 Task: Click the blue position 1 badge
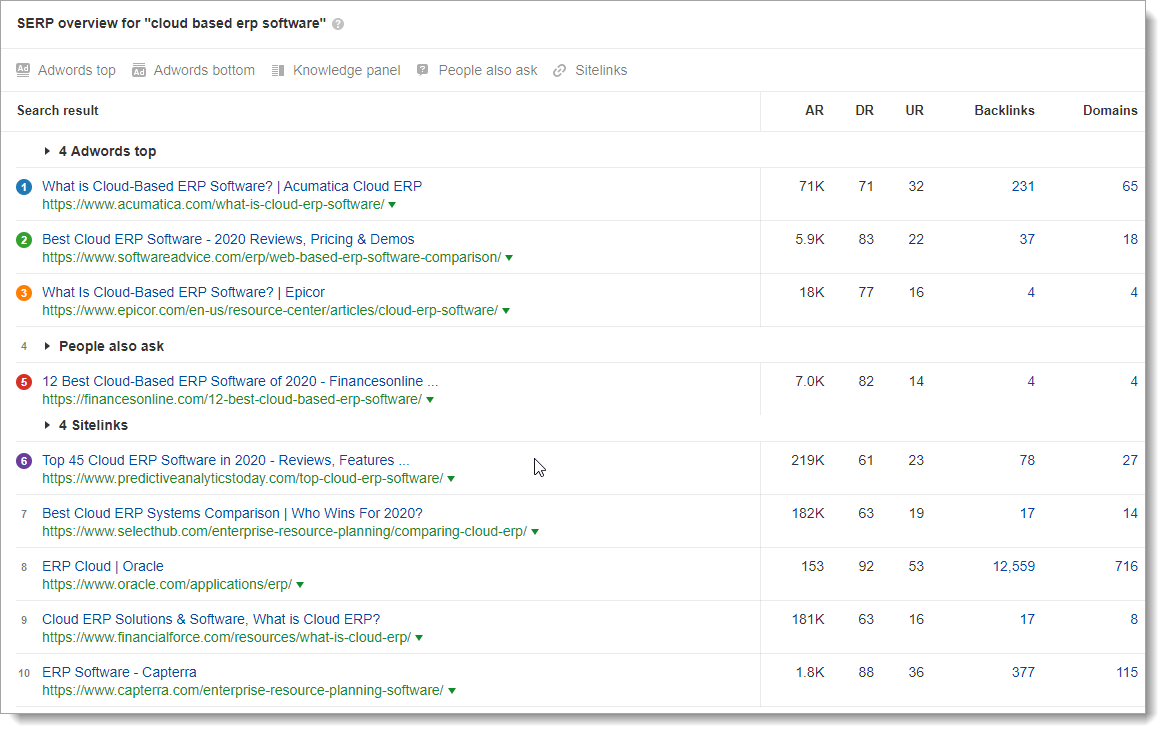pyautogui.click(x=24, y=187)
